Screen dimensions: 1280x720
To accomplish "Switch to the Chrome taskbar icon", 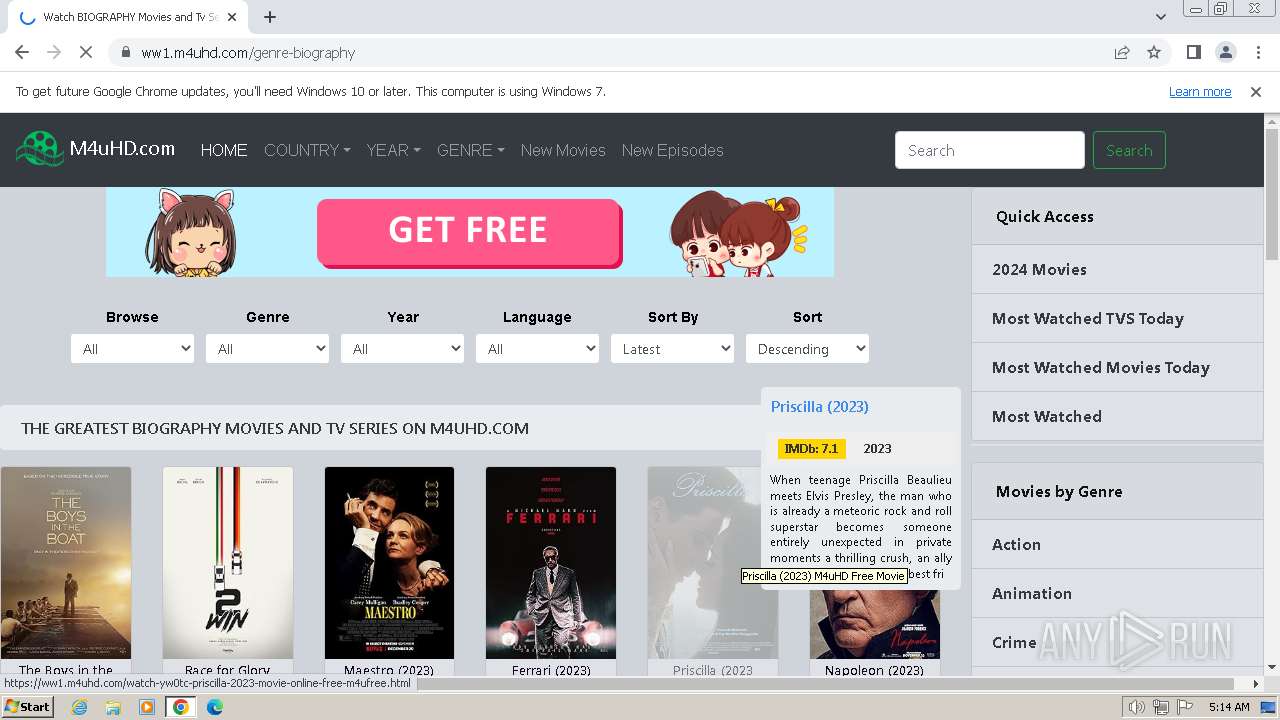I will coord(181,707).
